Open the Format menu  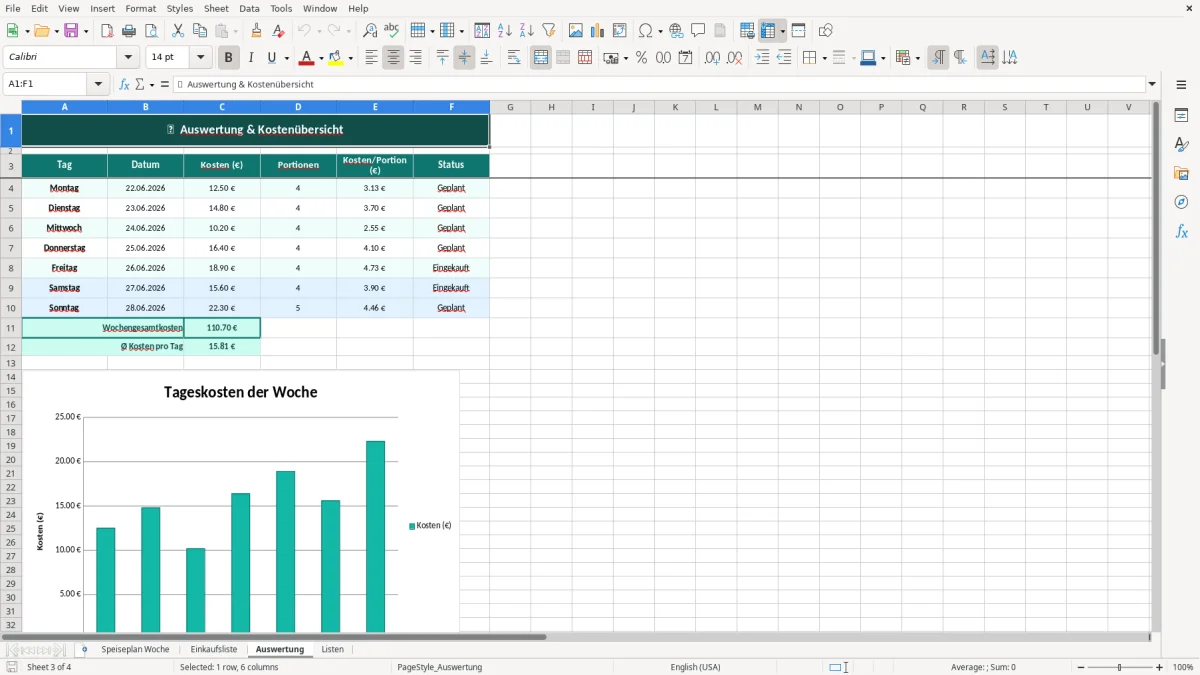[x=141, y=8]
